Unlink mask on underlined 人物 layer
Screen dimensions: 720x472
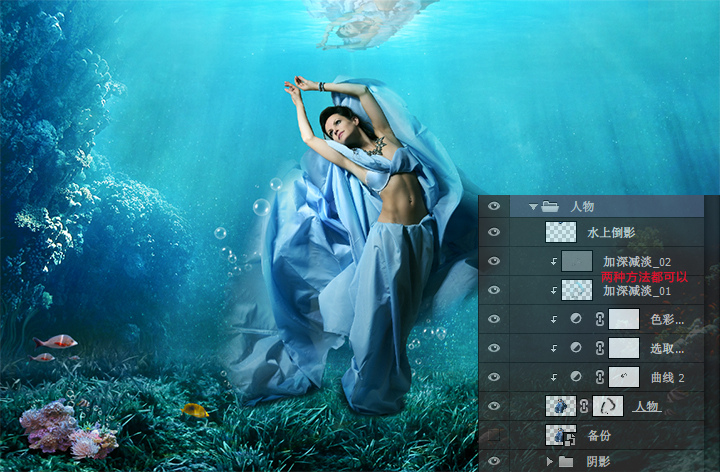[x=584, y=406]
